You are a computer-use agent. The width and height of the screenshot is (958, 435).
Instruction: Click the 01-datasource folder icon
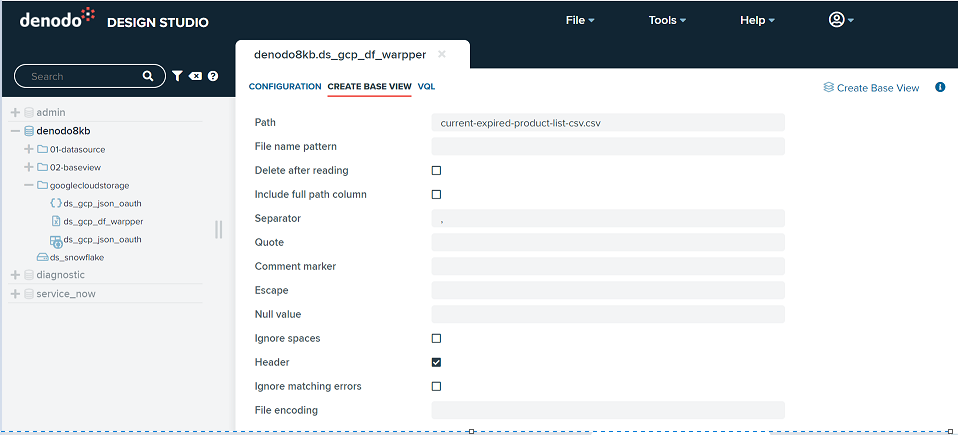pos(42,149)
